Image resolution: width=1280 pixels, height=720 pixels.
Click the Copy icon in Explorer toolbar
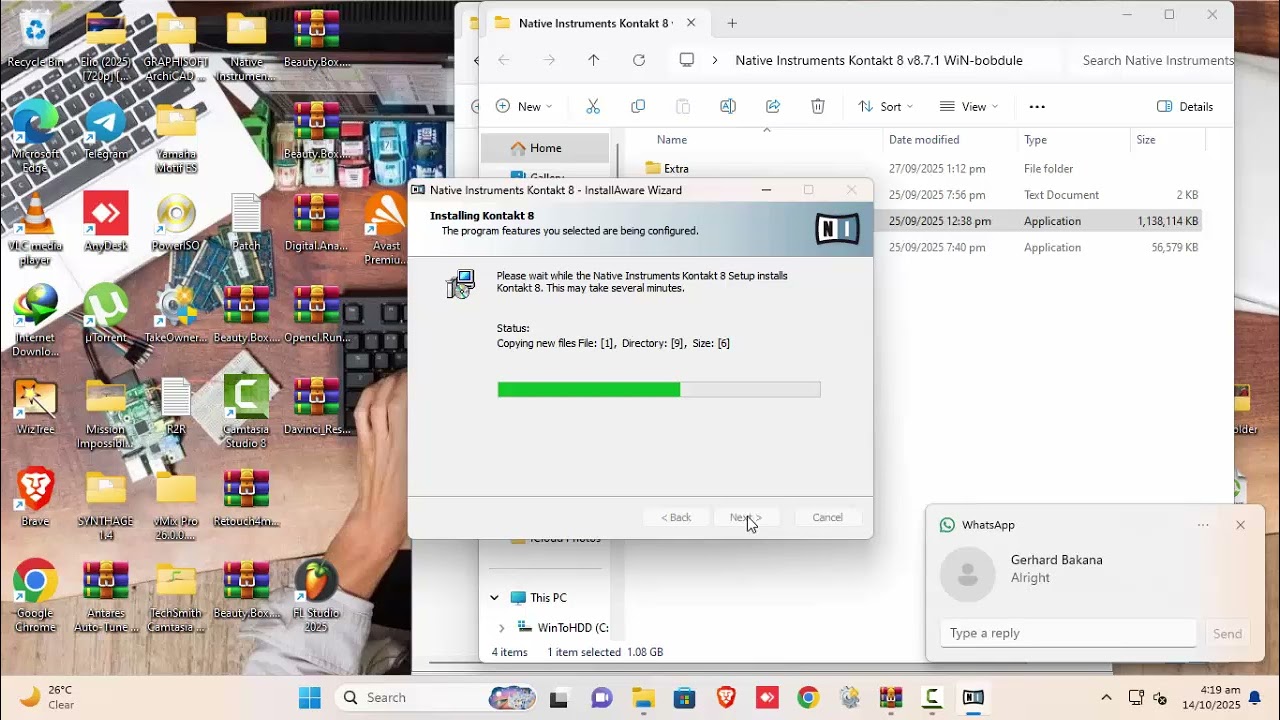638,106
